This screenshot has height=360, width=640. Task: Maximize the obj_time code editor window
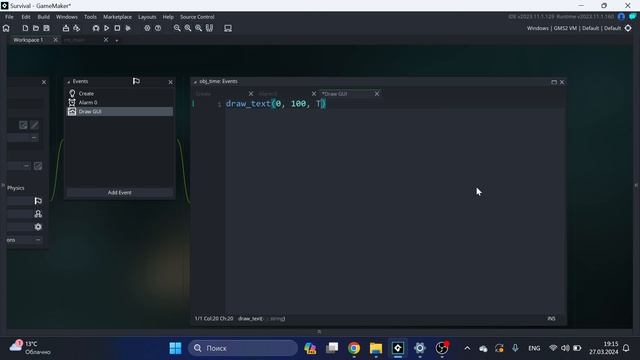click(554, 82)
